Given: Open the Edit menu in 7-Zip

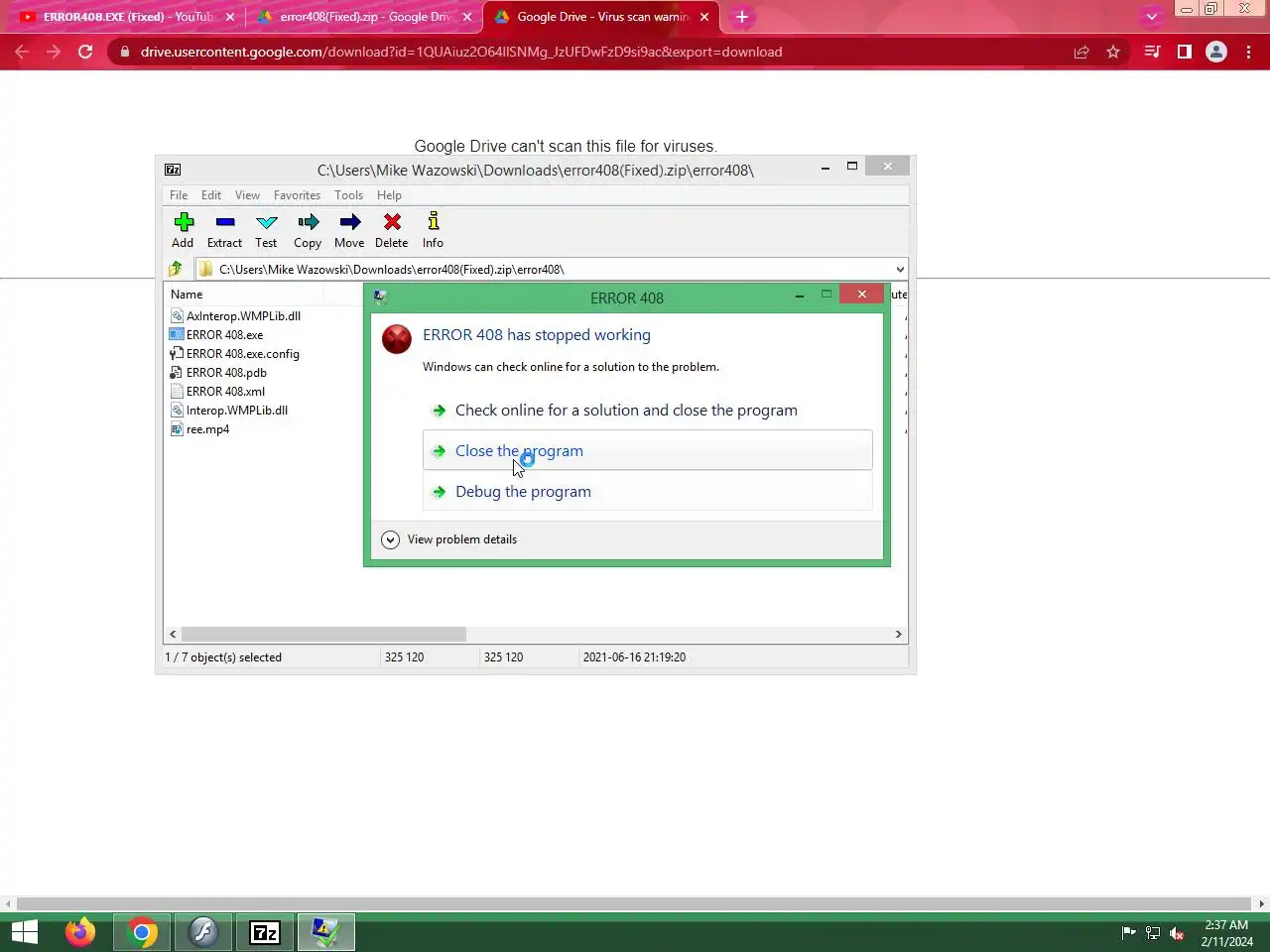Looking at the screenshot, I should coord(211,195).
